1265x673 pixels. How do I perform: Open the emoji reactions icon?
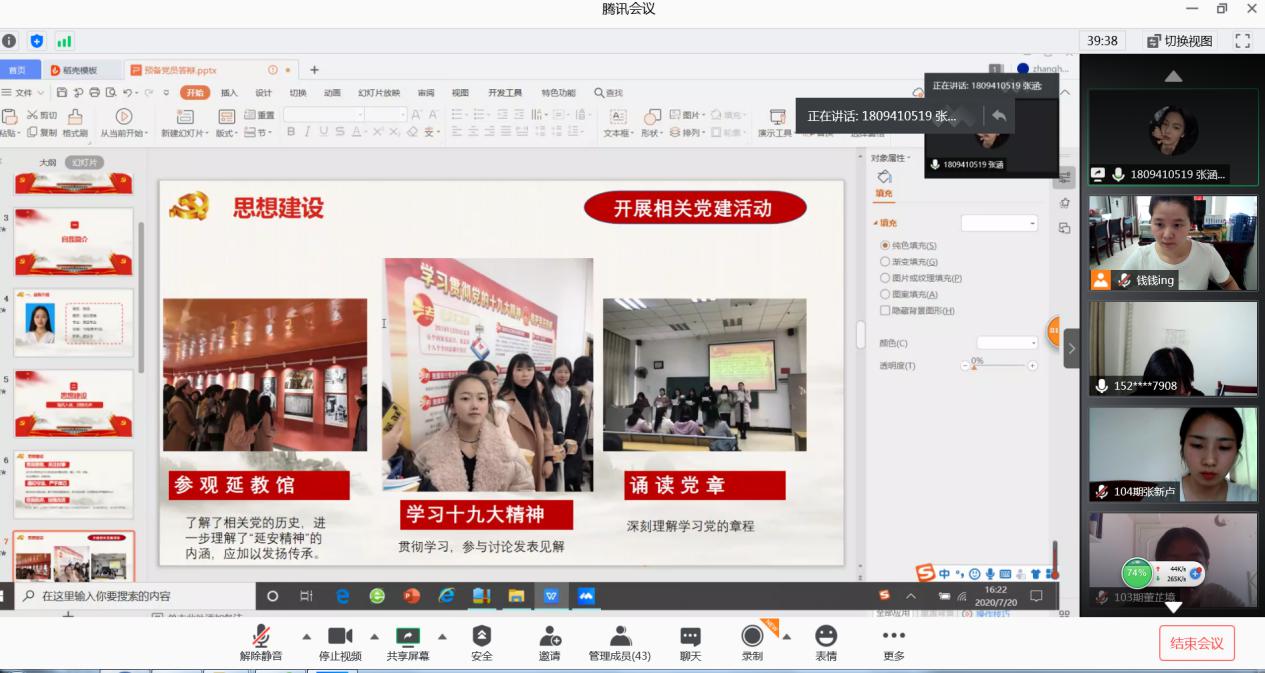pos(825,637)
